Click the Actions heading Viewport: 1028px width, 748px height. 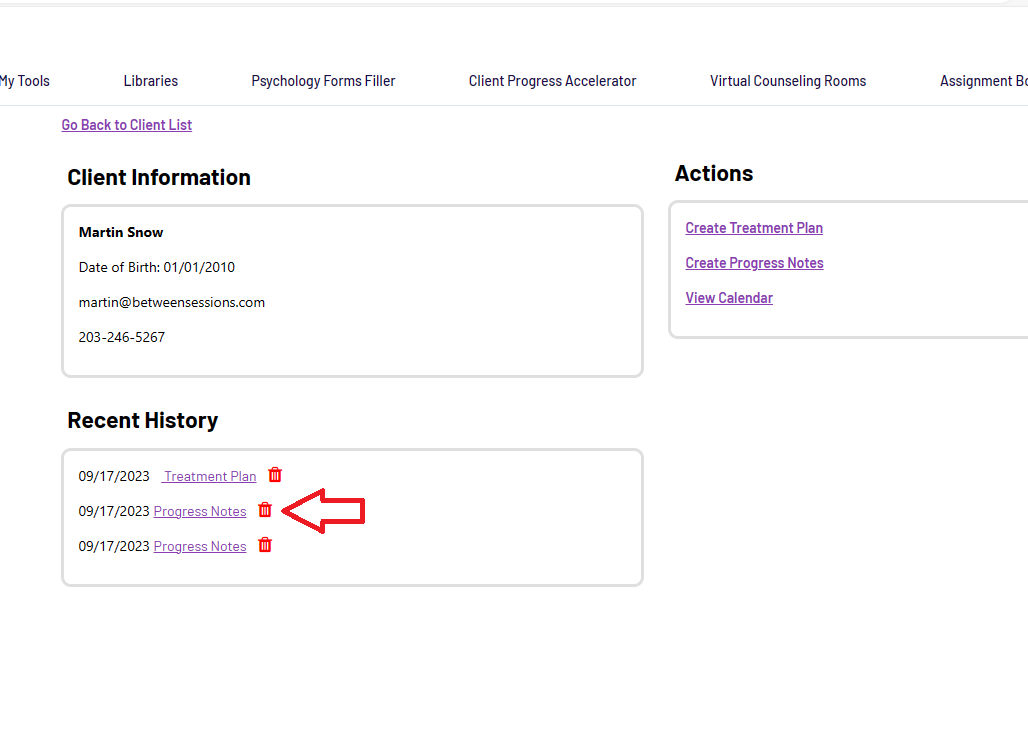click(714, 173)
